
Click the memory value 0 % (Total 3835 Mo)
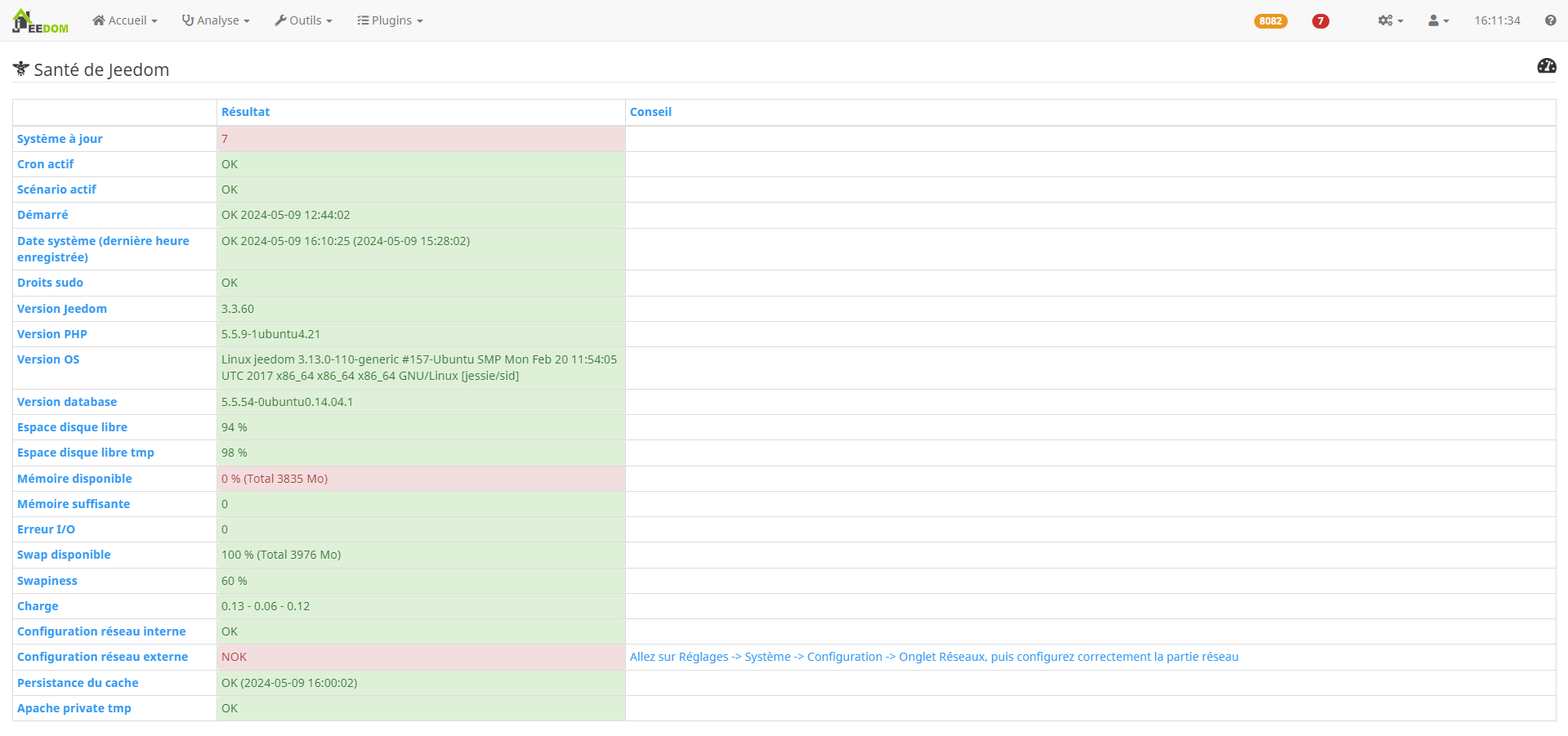click(275, 479)
